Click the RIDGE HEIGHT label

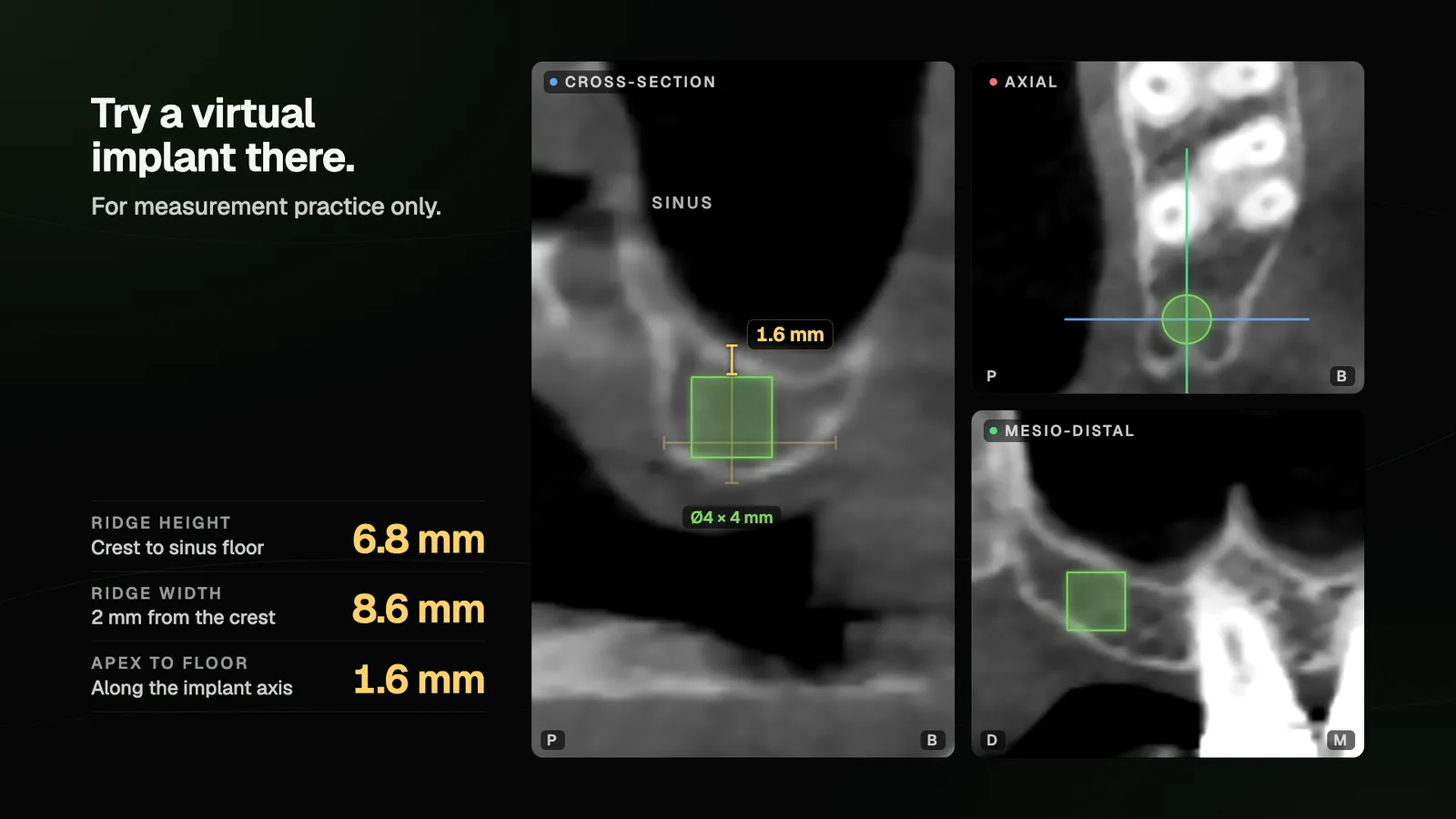click(161, 523)
